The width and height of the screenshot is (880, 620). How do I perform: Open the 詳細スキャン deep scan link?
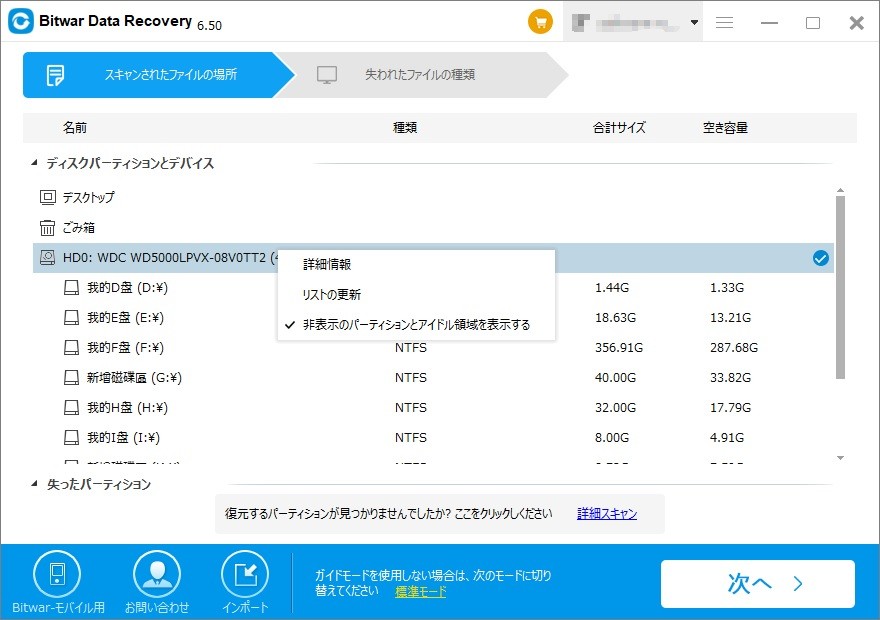(x=607, y=514)
